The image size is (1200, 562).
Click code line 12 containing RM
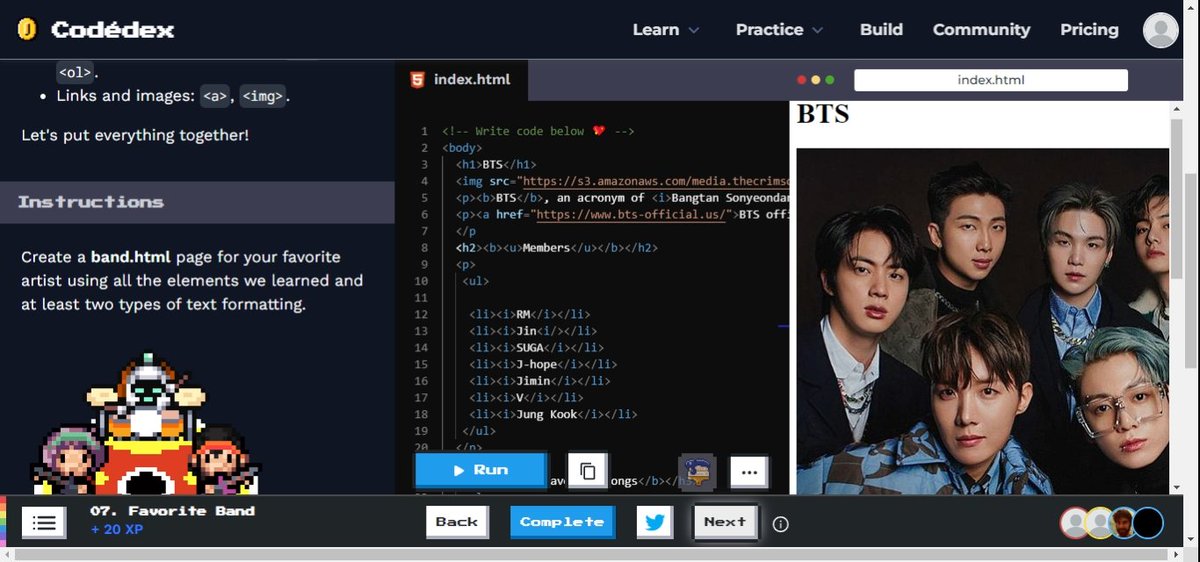[x=530, y=315]
